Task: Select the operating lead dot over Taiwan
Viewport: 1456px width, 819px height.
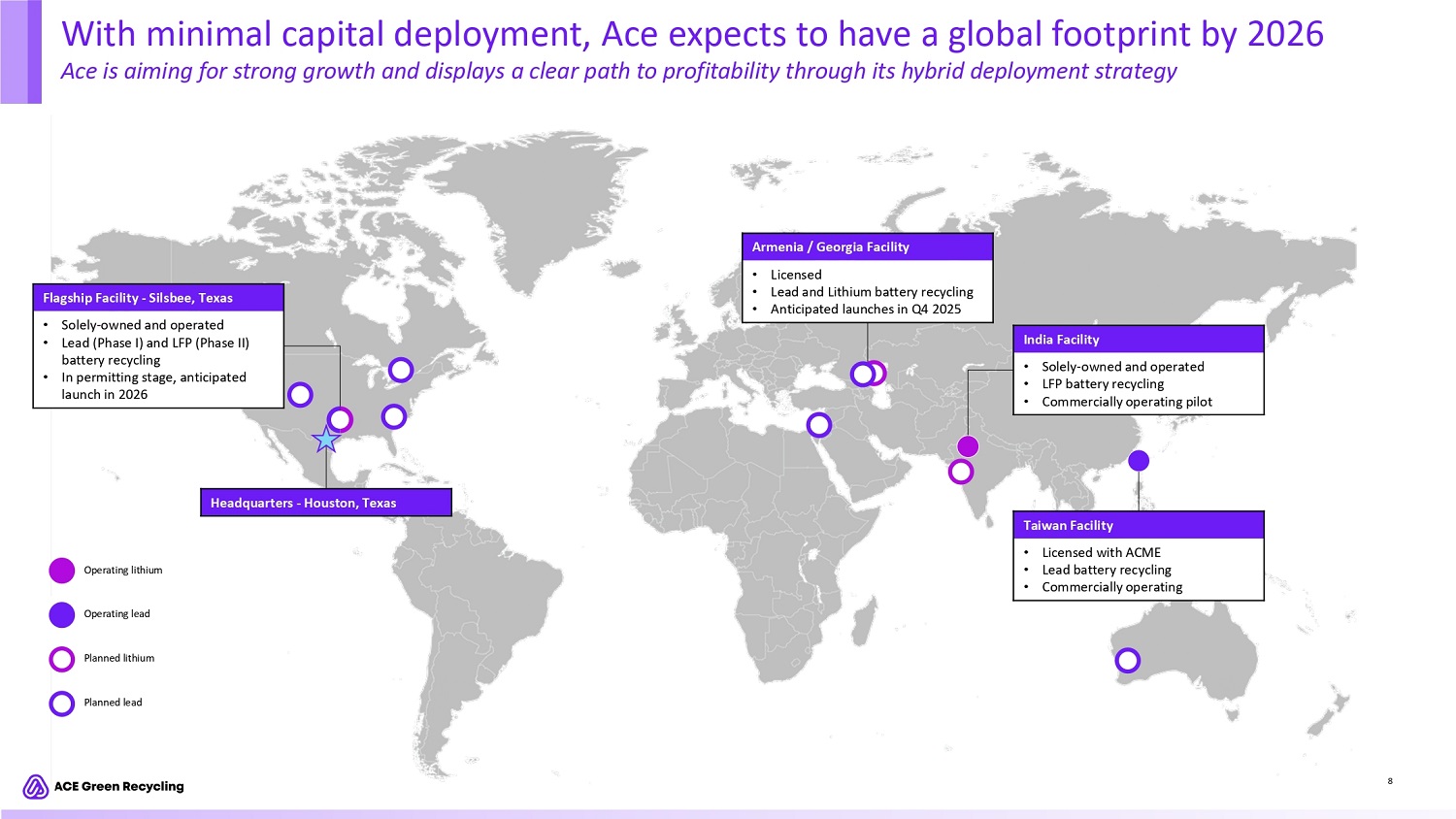Action: click(1139, 461)
